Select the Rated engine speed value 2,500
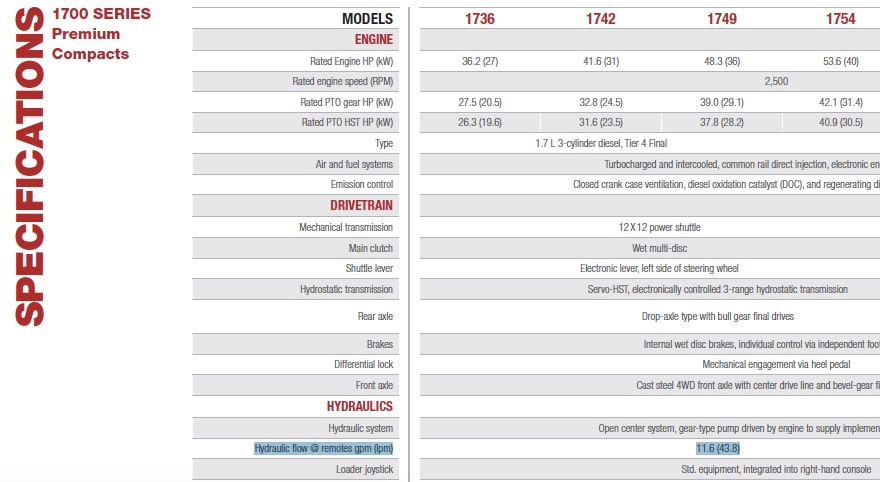Image resolution: width=880 pixels, height=482 pixels. pos(778,82)
